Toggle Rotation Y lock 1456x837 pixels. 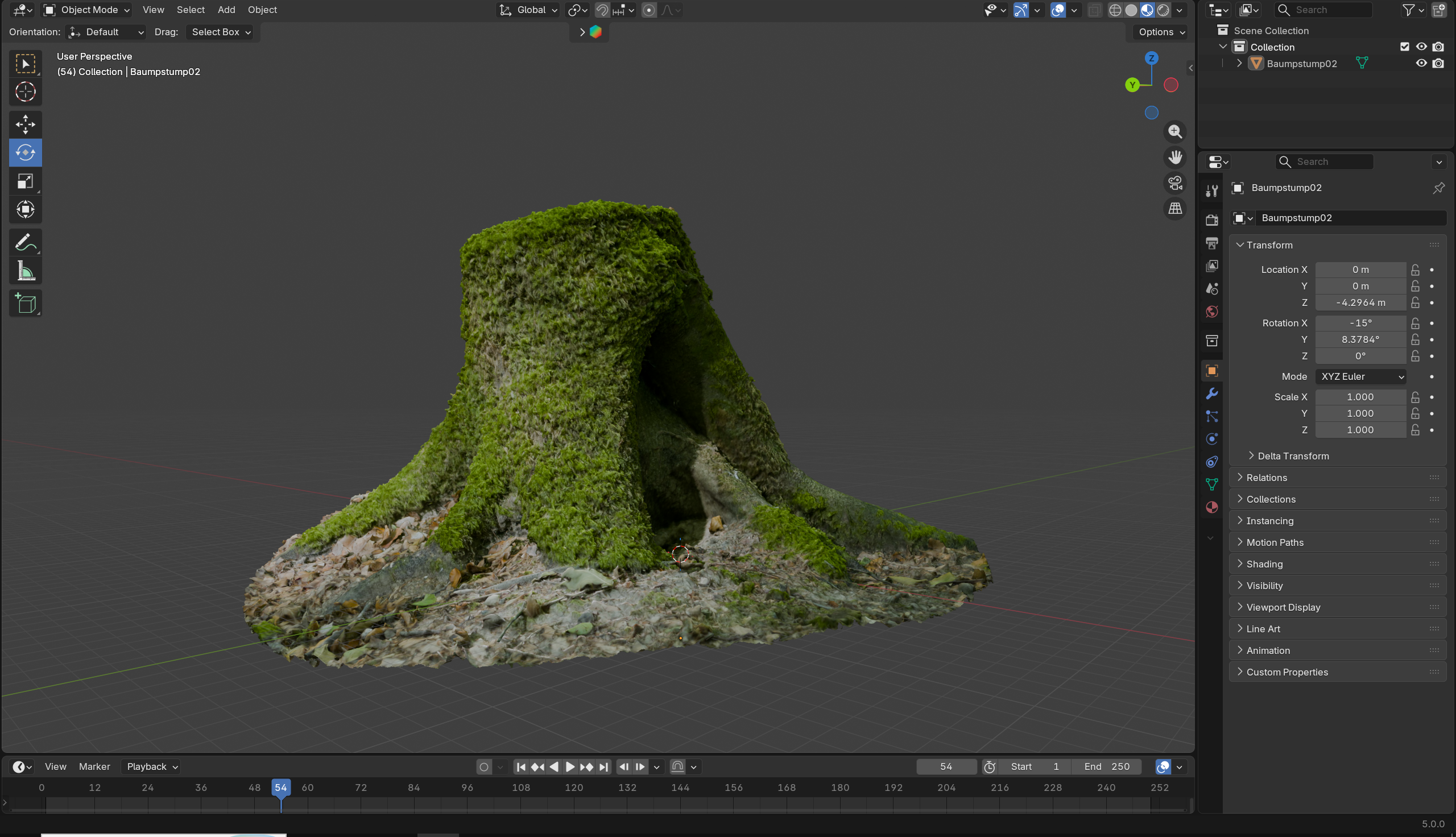1415,339
